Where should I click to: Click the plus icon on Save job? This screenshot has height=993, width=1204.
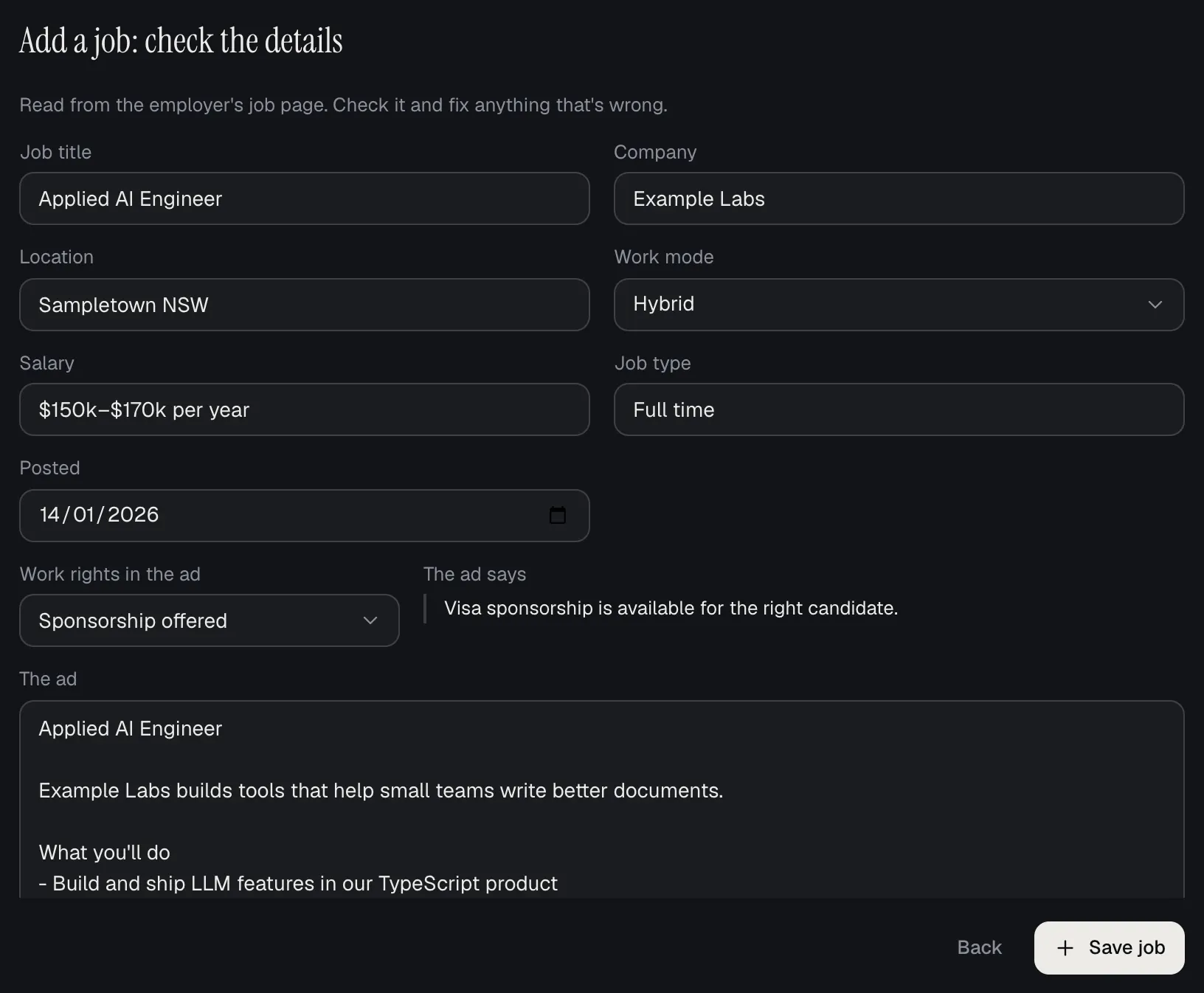pos(1065,948)
